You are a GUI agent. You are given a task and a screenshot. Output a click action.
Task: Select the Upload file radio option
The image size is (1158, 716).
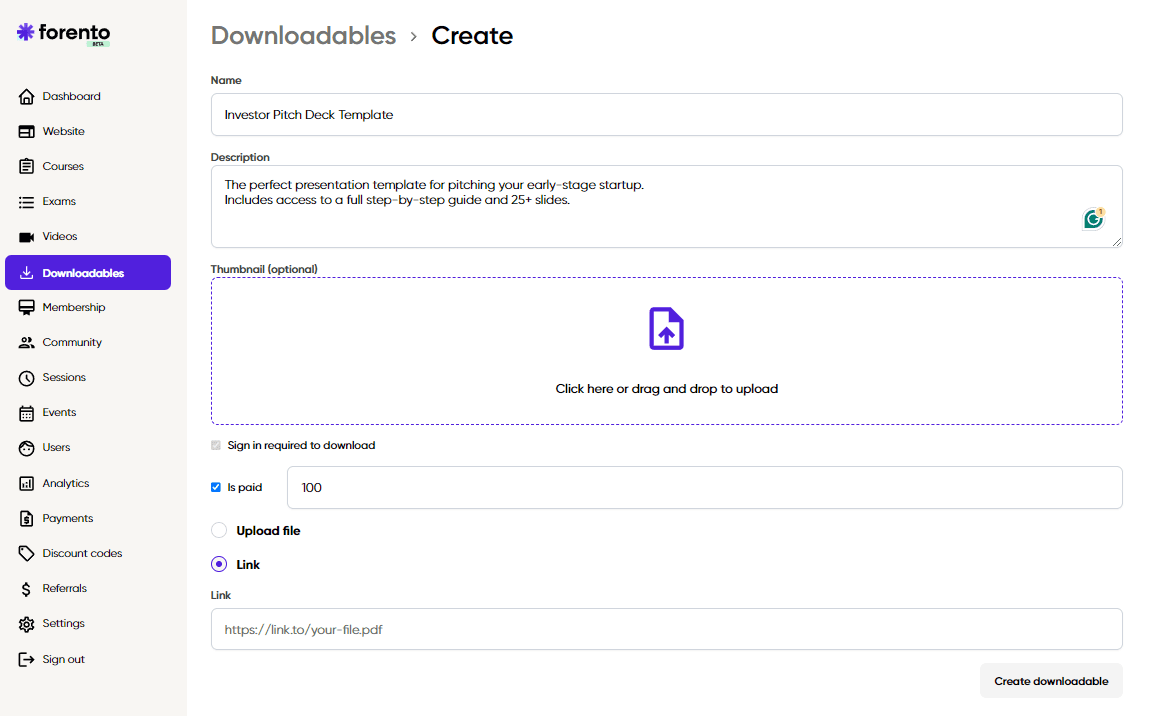pos(219,531)
